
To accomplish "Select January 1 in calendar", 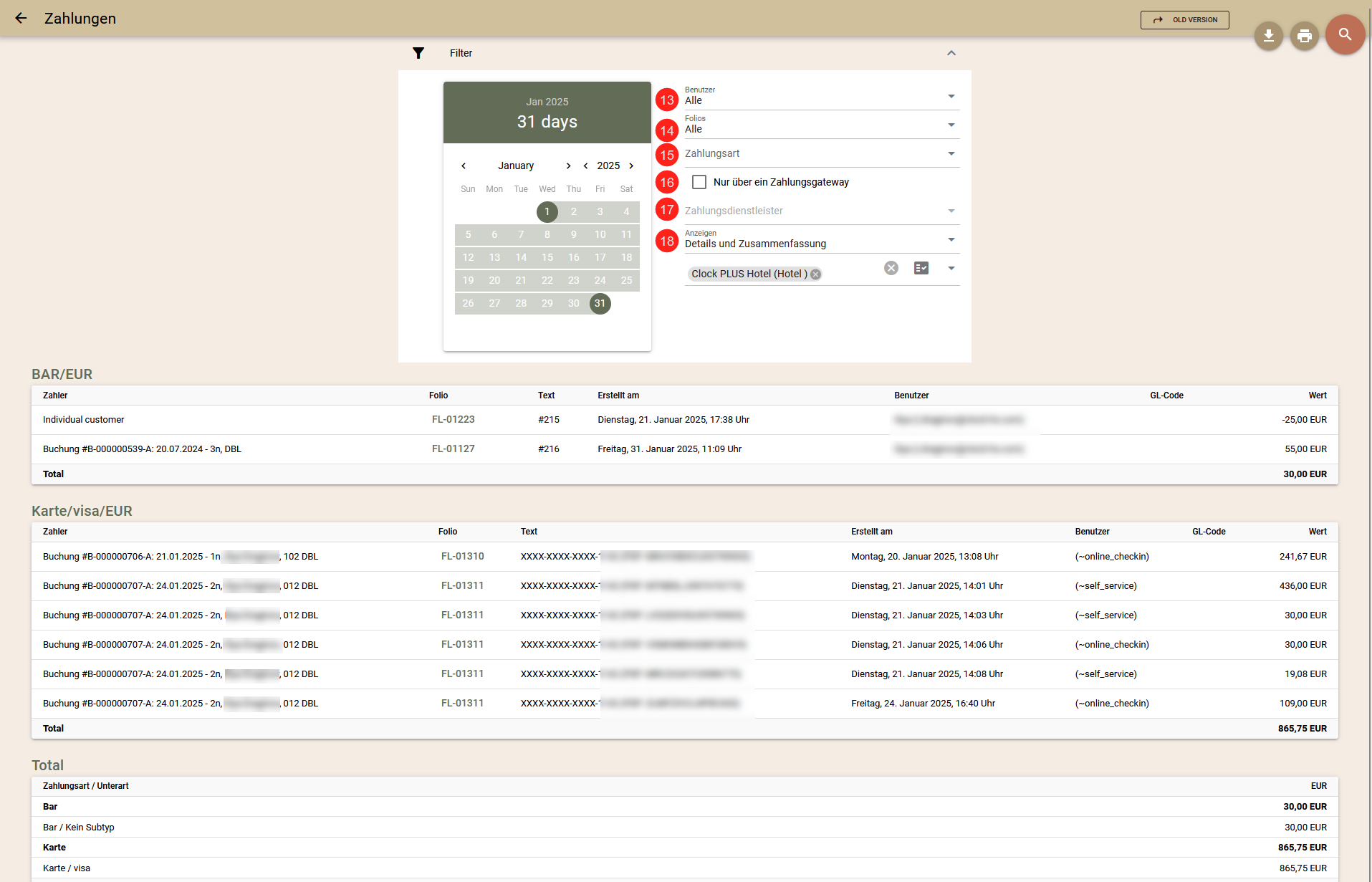I will pyautogui.click(x=547, y=211).
